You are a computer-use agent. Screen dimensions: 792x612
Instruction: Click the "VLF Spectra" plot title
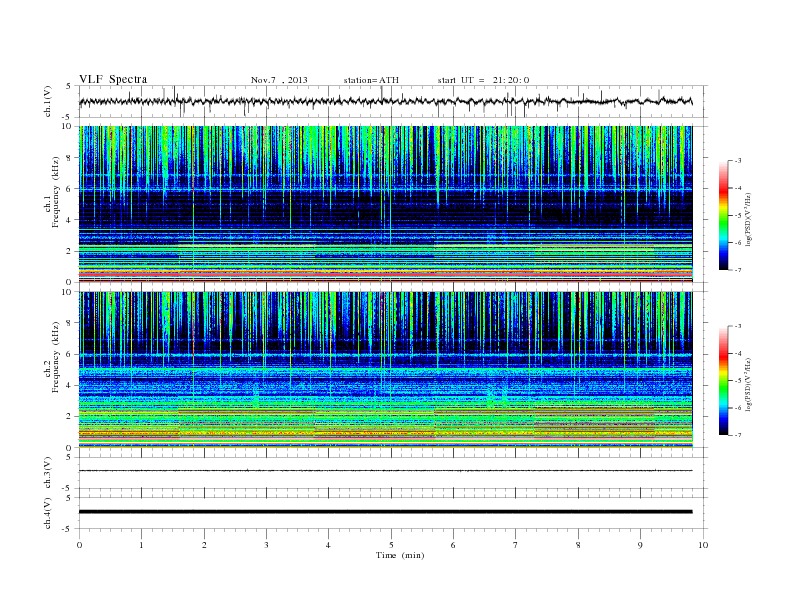113,79
